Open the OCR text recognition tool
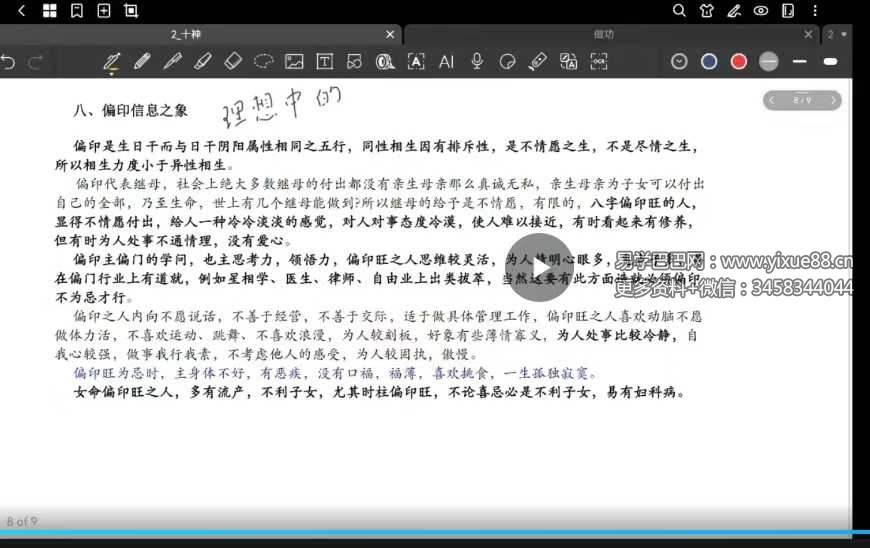Viewport: 870px width, 548px height. (599, 62)
